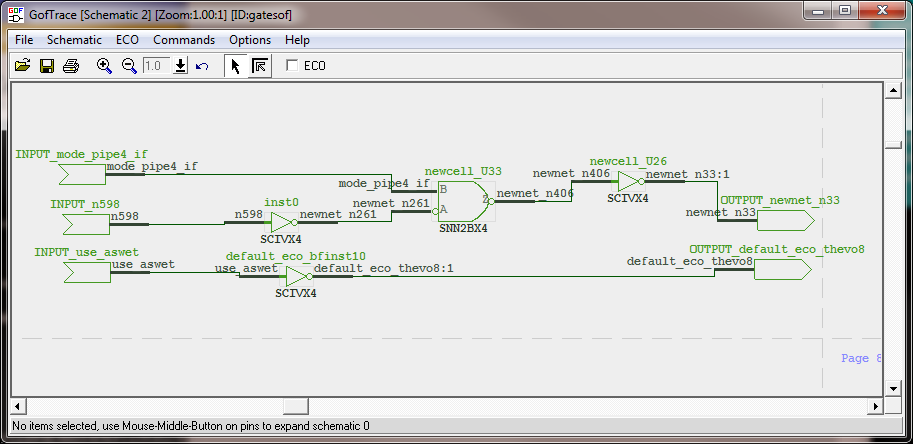The height and width of the screenshot is (444, 913).
Task: Open the File menu
Action: 24,40
